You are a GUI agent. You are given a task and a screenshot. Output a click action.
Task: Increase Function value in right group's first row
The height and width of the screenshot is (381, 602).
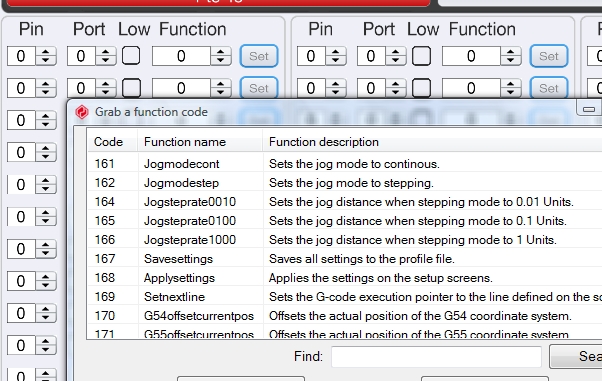coord(510,52)
